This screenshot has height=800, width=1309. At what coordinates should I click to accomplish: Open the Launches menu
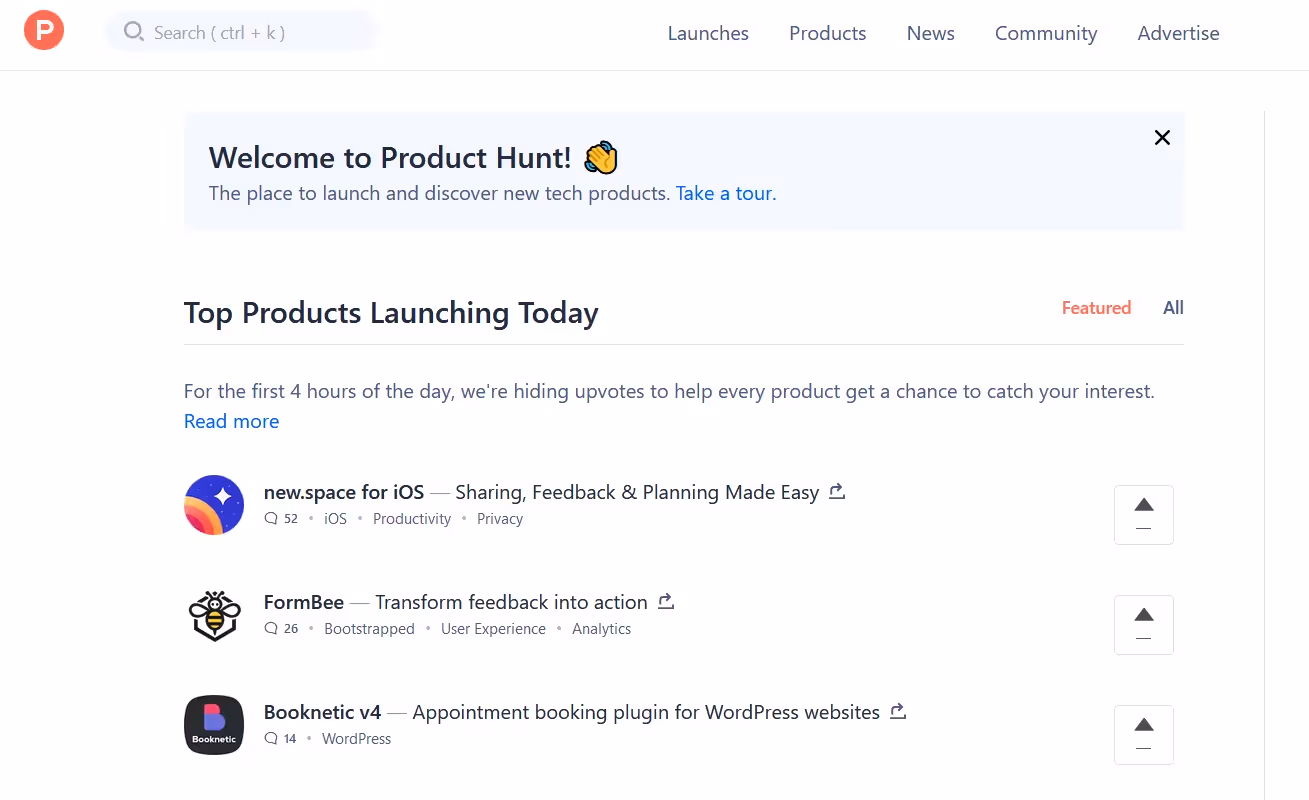[x=708, y=33]
